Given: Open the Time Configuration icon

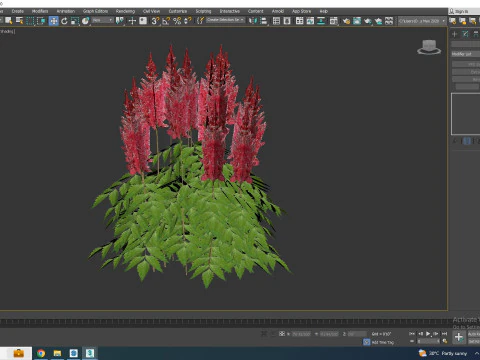Looking at the screenshot, I should pos(445,341).
